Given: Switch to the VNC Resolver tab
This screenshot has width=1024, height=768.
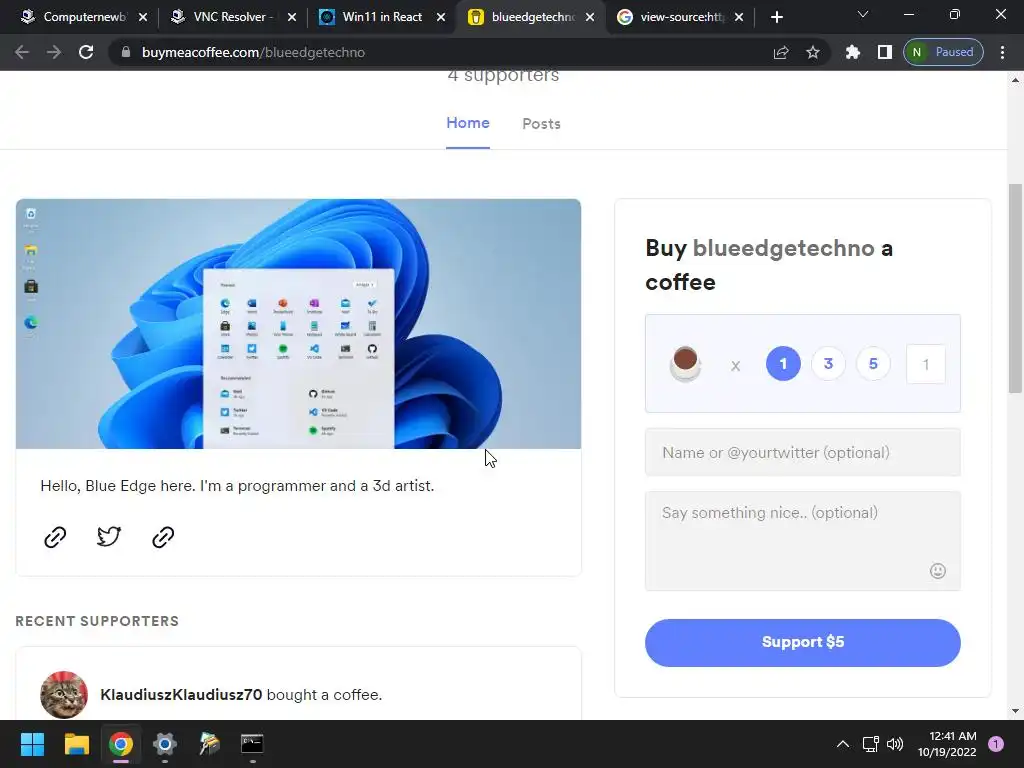Looking at the screenshot, I should (x=232, y=17).
